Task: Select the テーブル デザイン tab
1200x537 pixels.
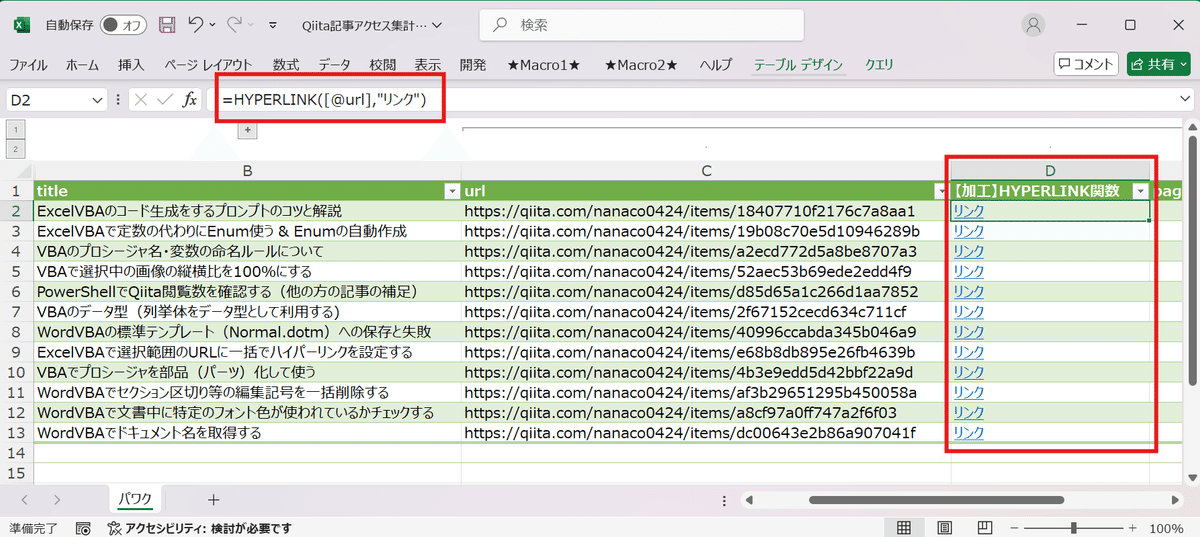Action: tap(799, 64)
